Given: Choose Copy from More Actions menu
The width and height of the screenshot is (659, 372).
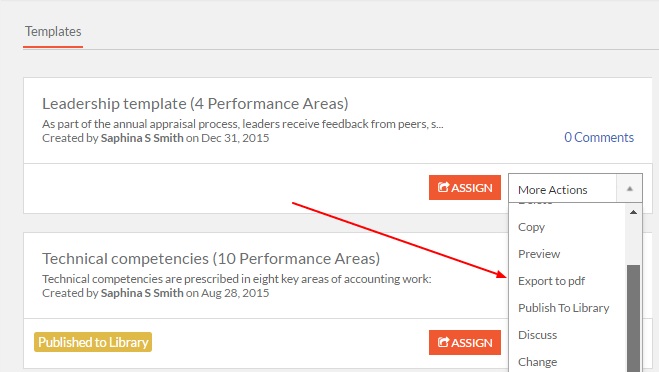Looking at the screenshot, I should click(x=531, y=227).
